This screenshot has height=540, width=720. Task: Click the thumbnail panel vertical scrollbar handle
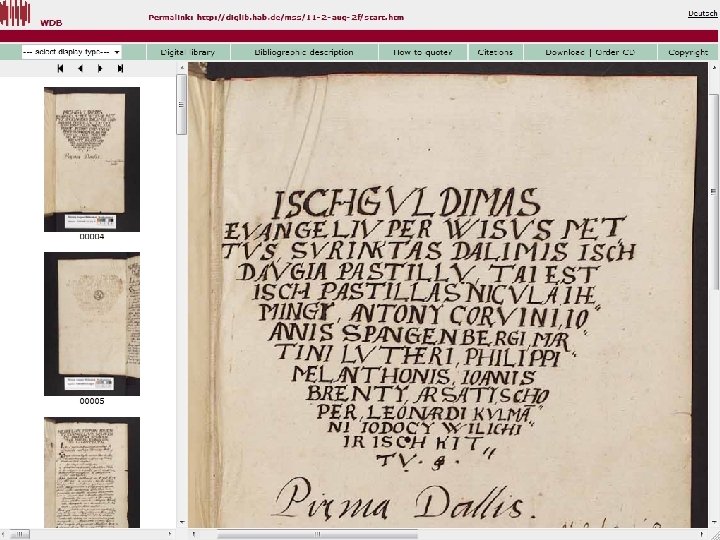[181, 105]
